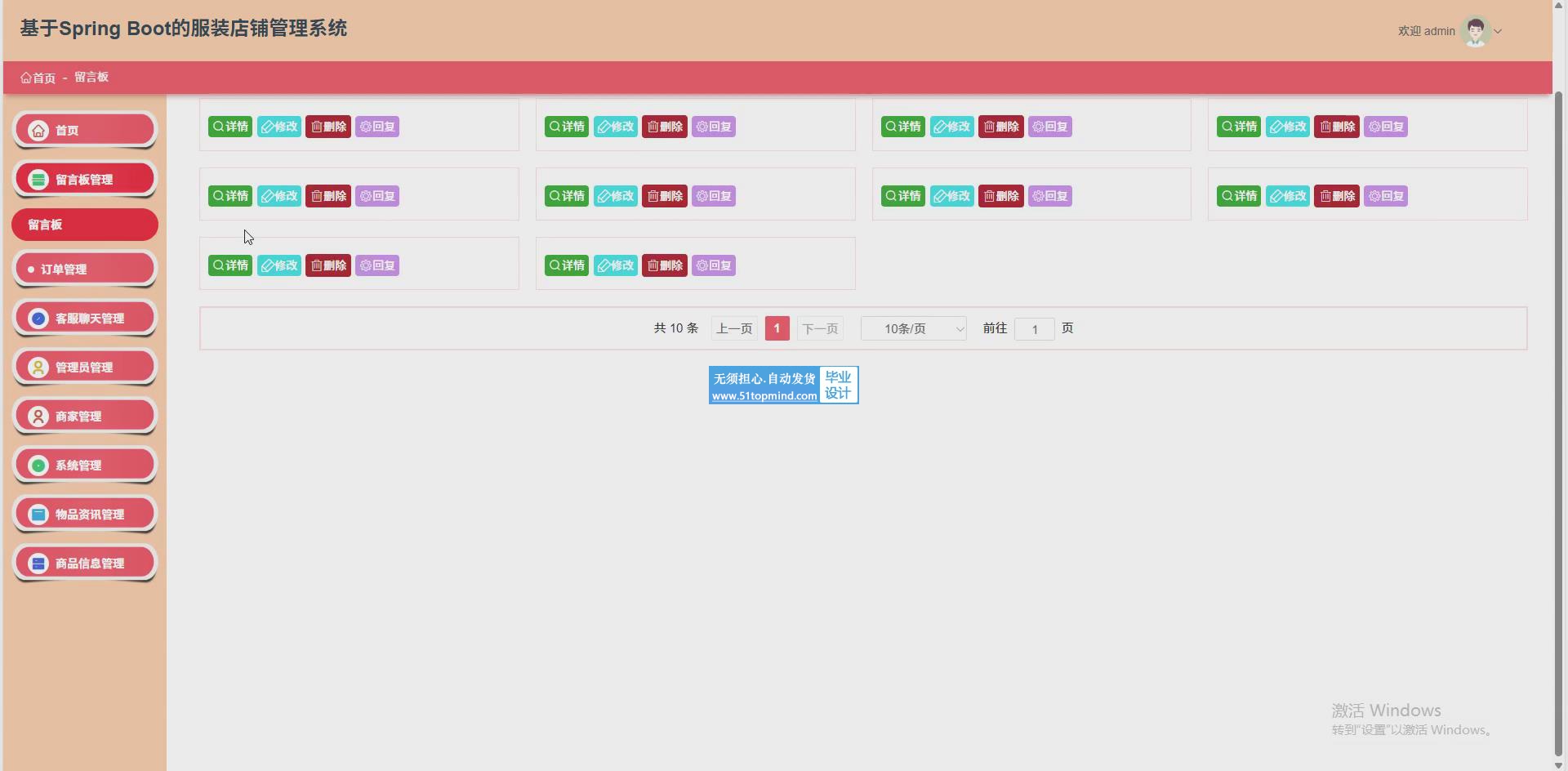Click the 51topmind advertisement banner
Image resolution: width=1568 pixels, height=771 pixels.
tap(783, 385)
